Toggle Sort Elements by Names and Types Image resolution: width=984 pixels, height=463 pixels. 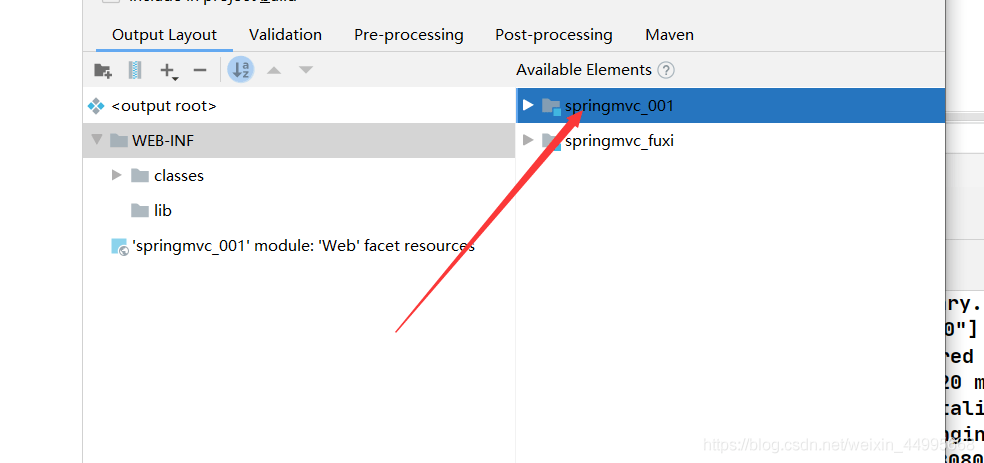coord(240,70)
